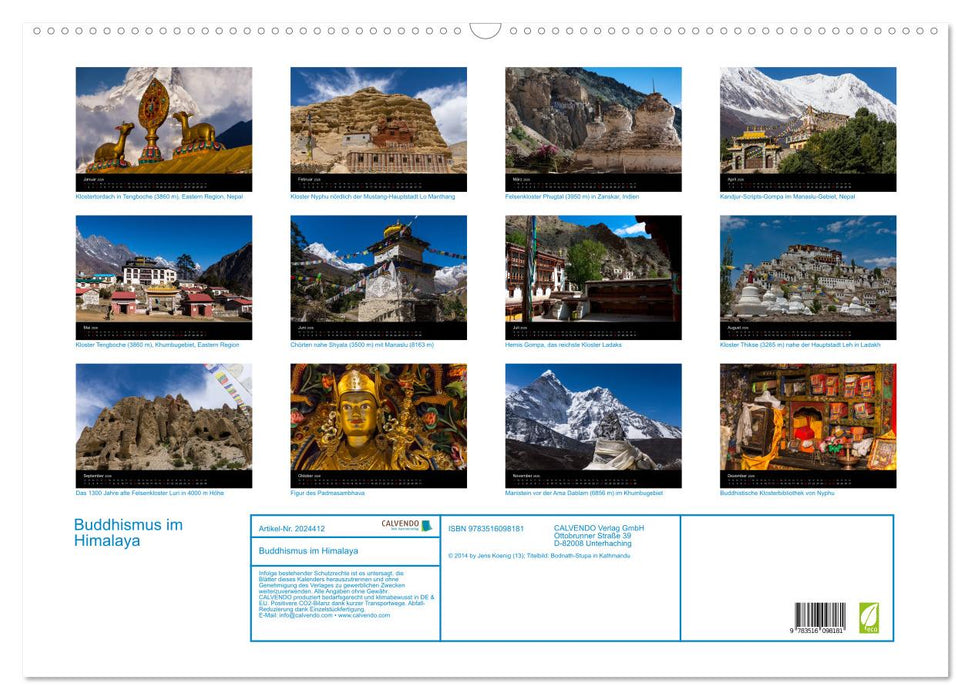Open the October image of Padmasambhava figure
Screen dimensions: 971x700
(375, 420)
